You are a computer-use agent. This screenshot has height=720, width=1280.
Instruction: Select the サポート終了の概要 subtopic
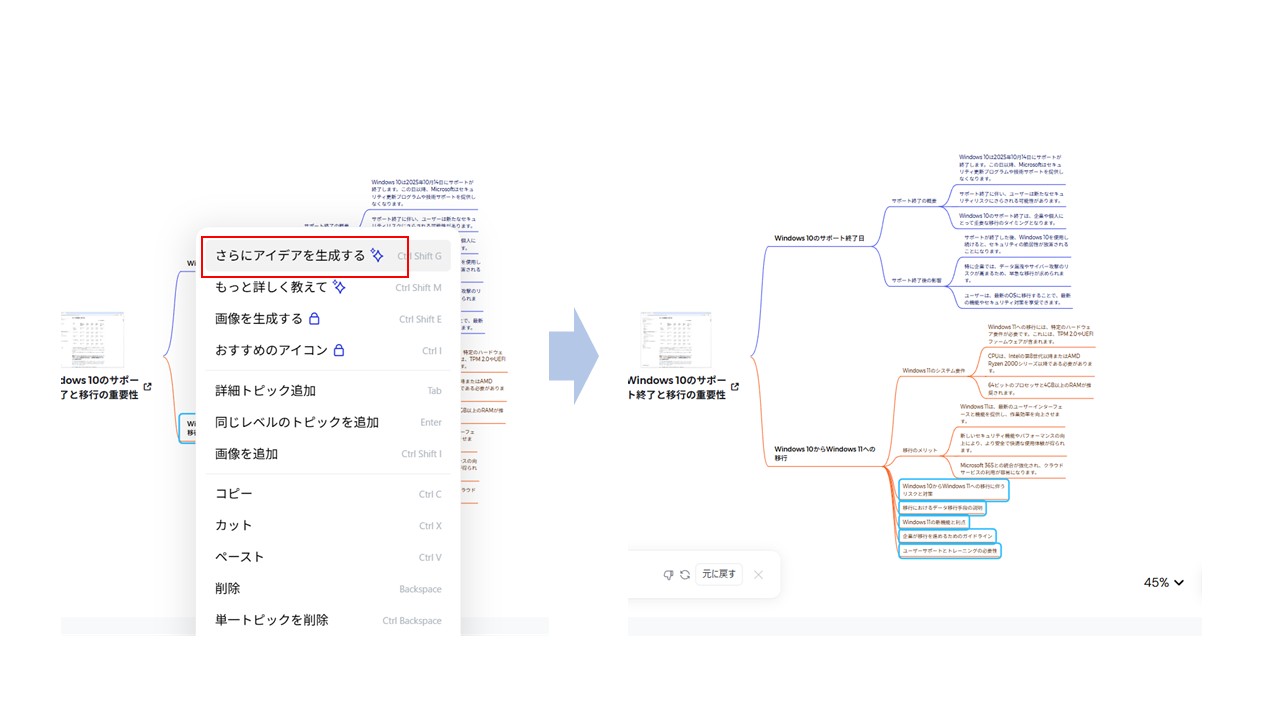click(x=914, y=201)
